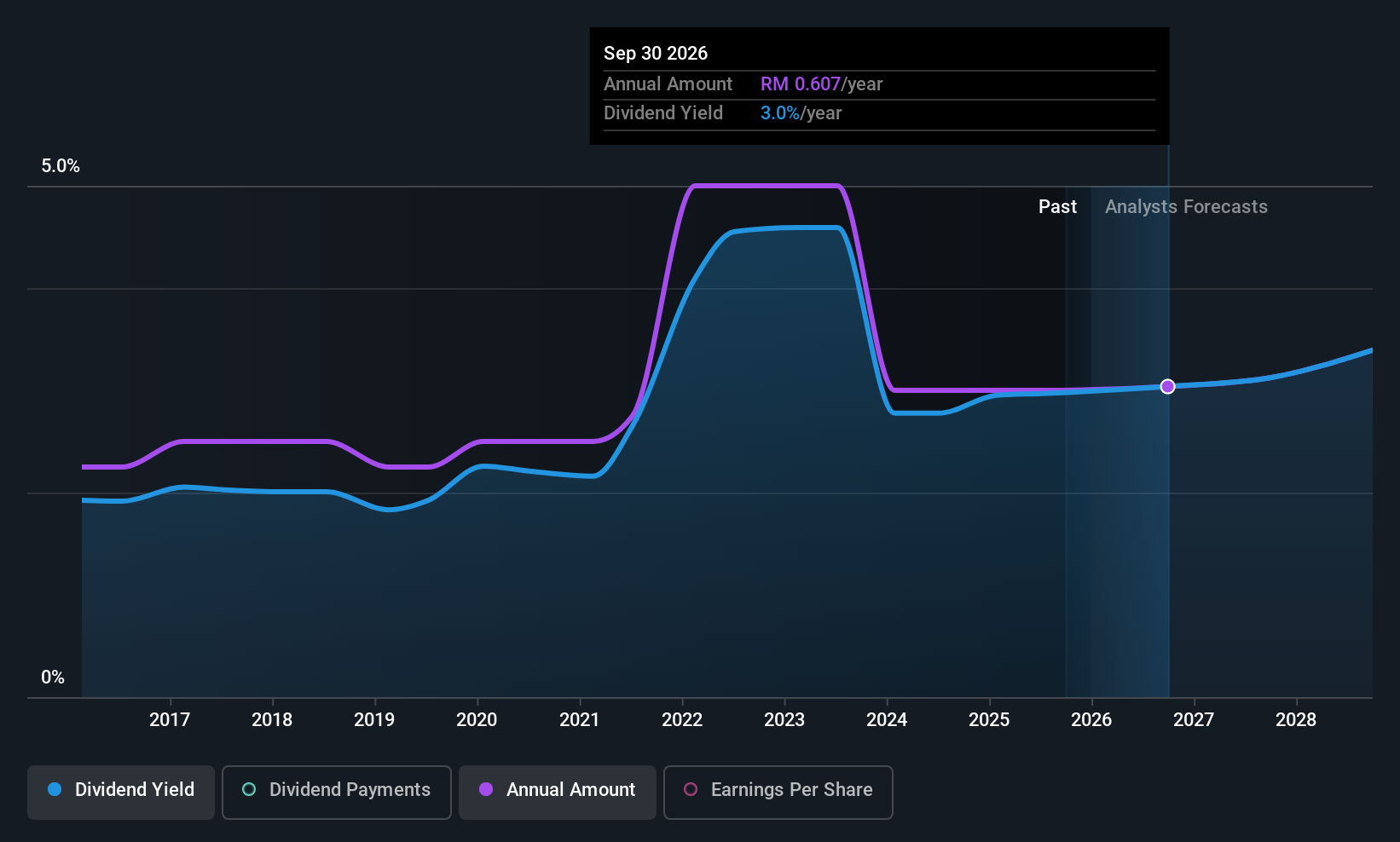Select the 2022 year label on axis
Viewport: 1400px width, 842px height.
(682, 719)
